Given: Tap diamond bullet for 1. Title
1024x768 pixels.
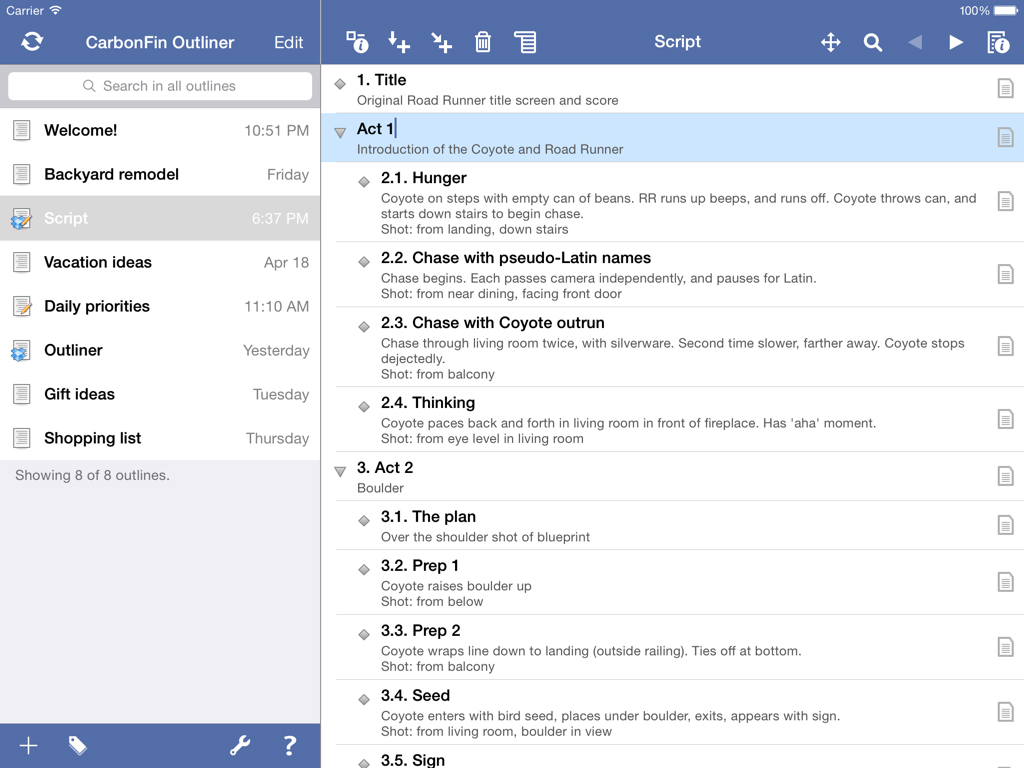Looking at the screenshot, I should (340, 84).
